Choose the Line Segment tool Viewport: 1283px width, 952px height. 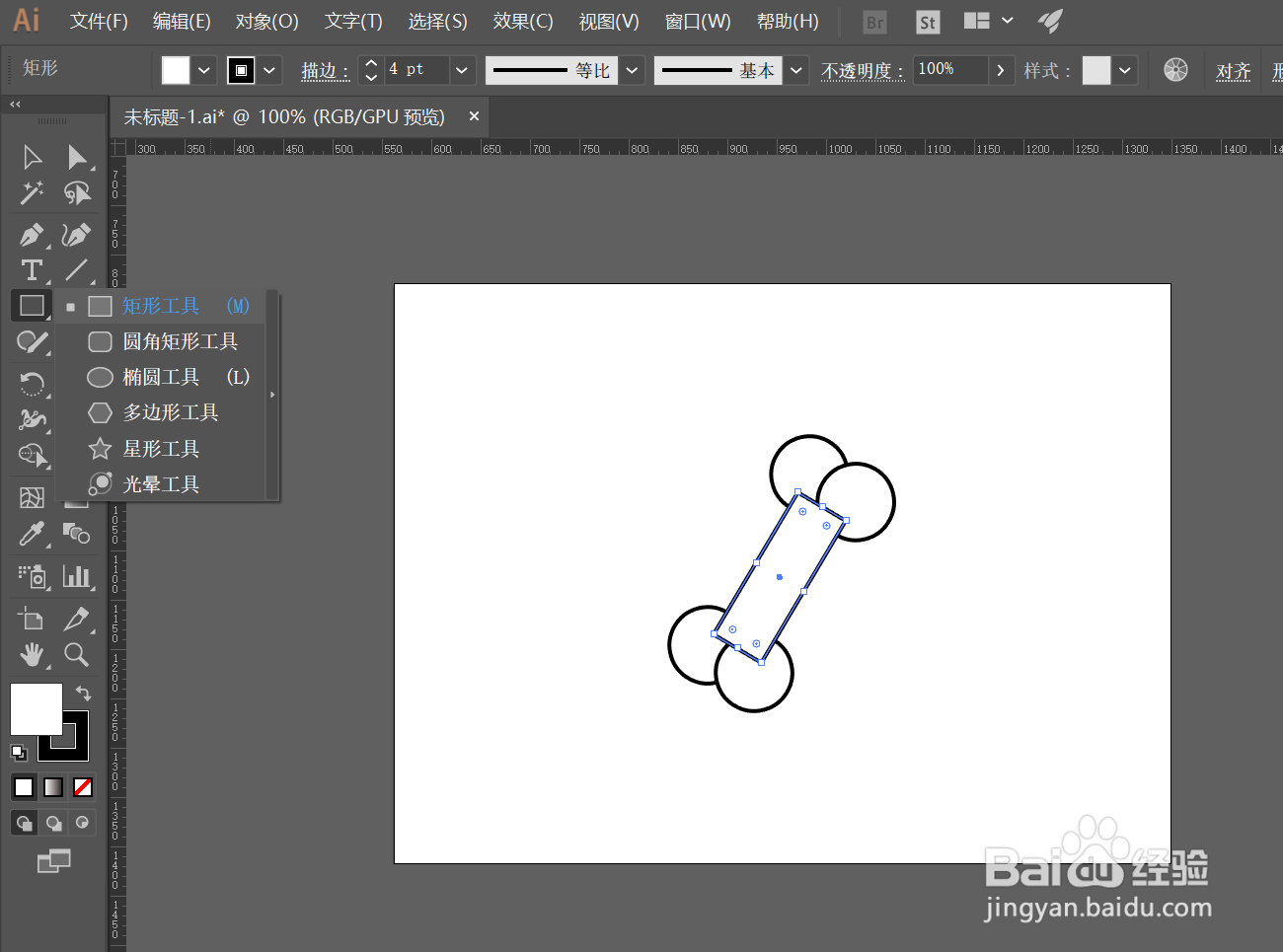(77, 270)
